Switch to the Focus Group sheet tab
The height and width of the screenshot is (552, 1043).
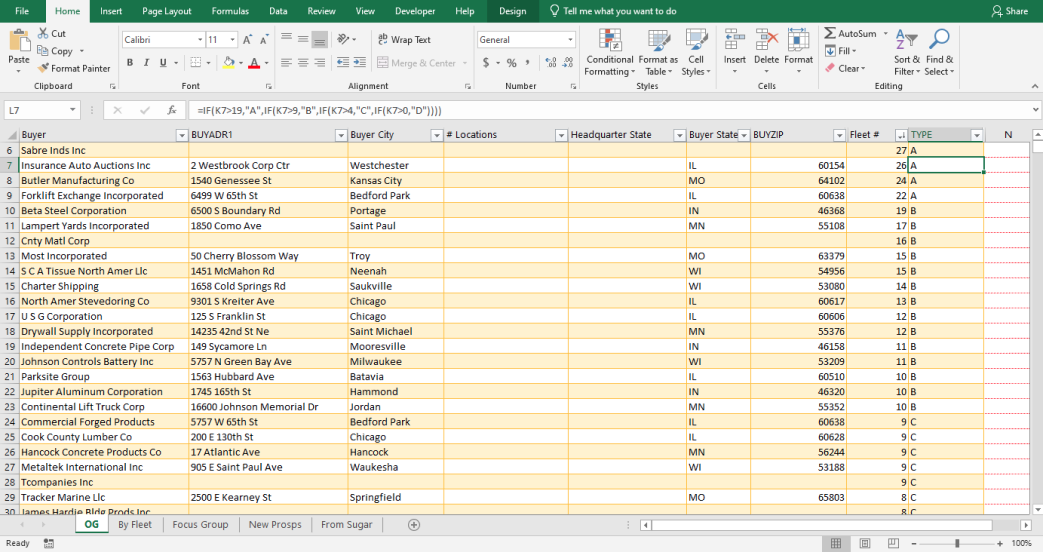pyautogui.click(x=200, y=524)
